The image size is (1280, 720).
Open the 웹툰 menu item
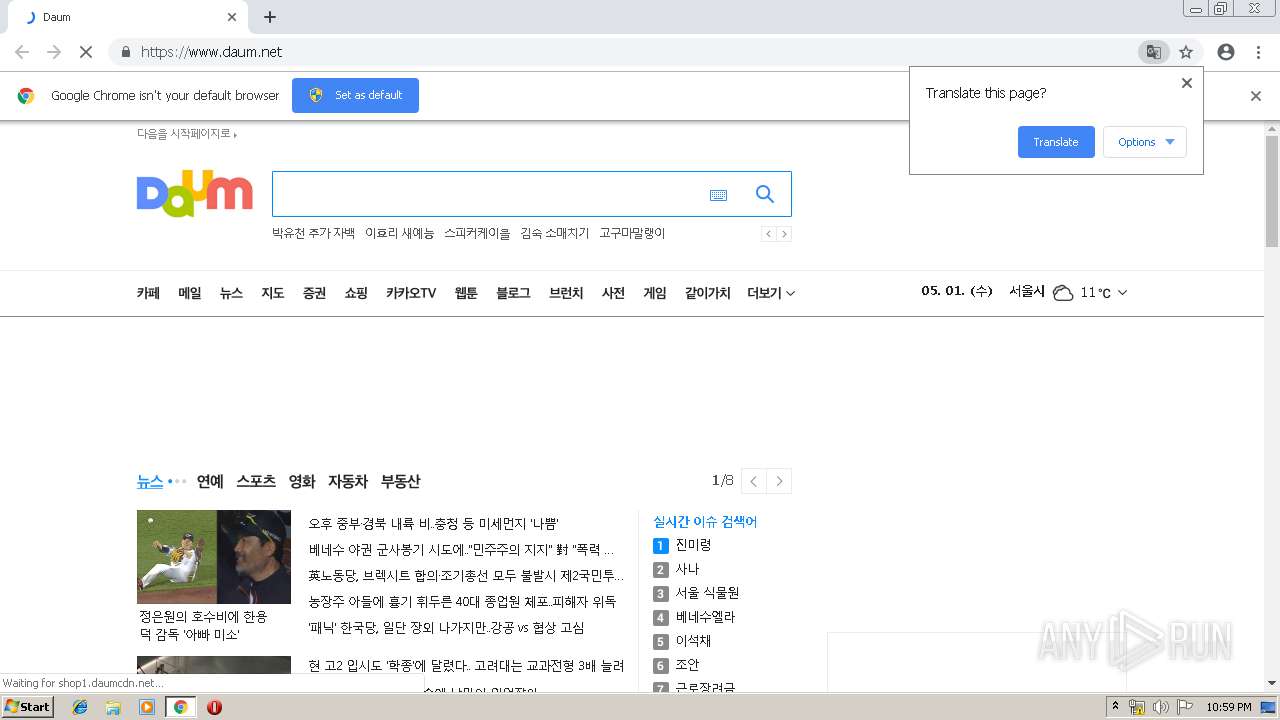pyautogui.click(x=466, y=293)
